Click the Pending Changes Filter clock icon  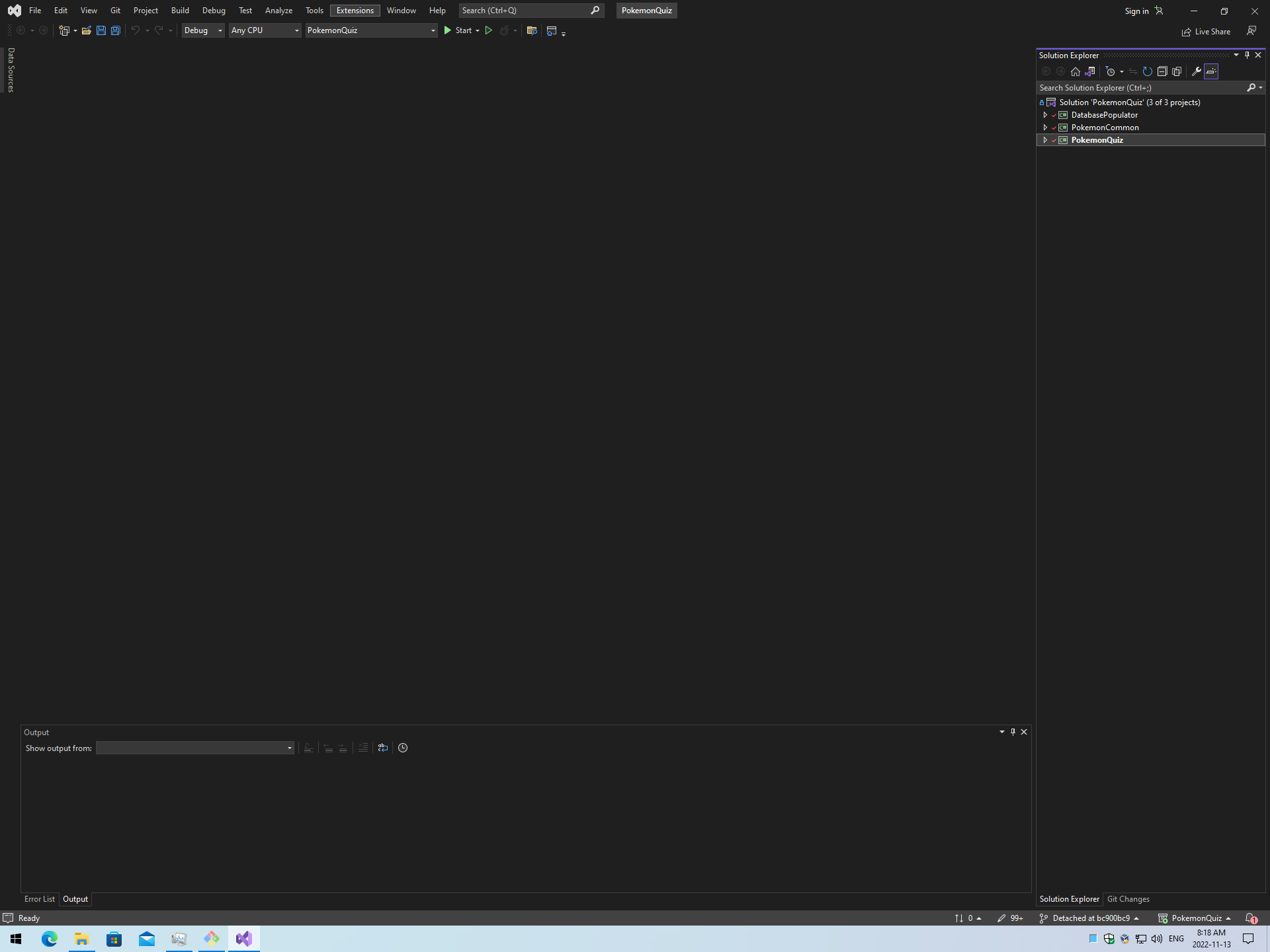pos(1111,71)
